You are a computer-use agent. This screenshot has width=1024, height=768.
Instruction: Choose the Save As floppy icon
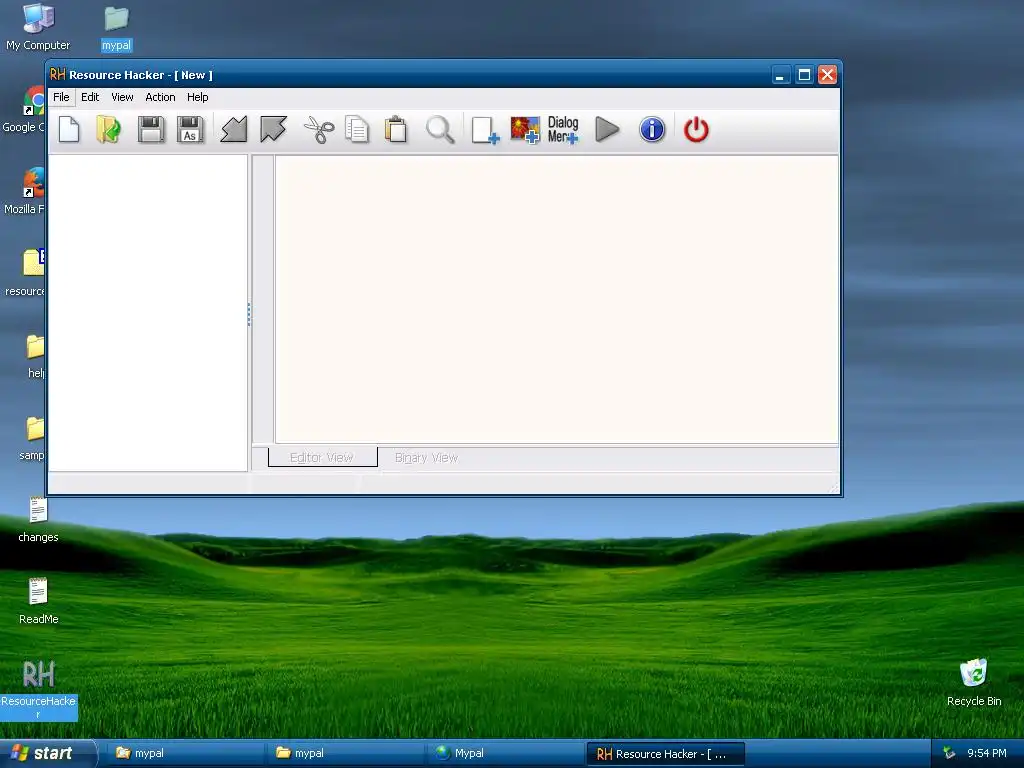pos(190,129)
